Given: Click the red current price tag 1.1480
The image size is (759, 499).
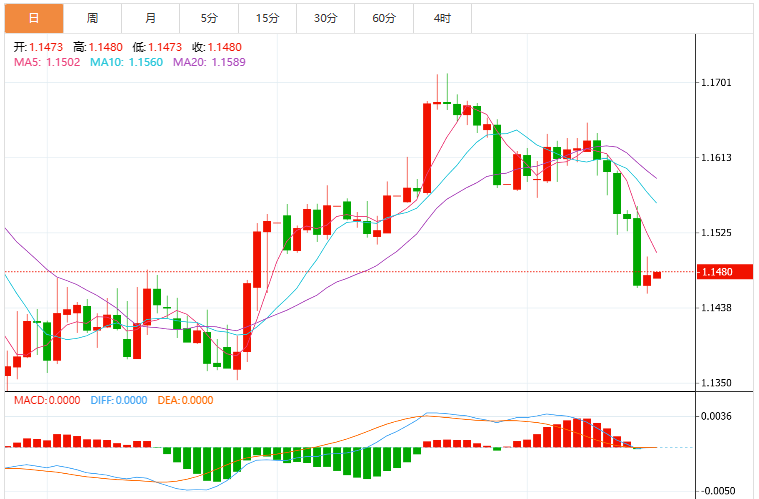Looking at the screenshot, I should tap(725, 272).
